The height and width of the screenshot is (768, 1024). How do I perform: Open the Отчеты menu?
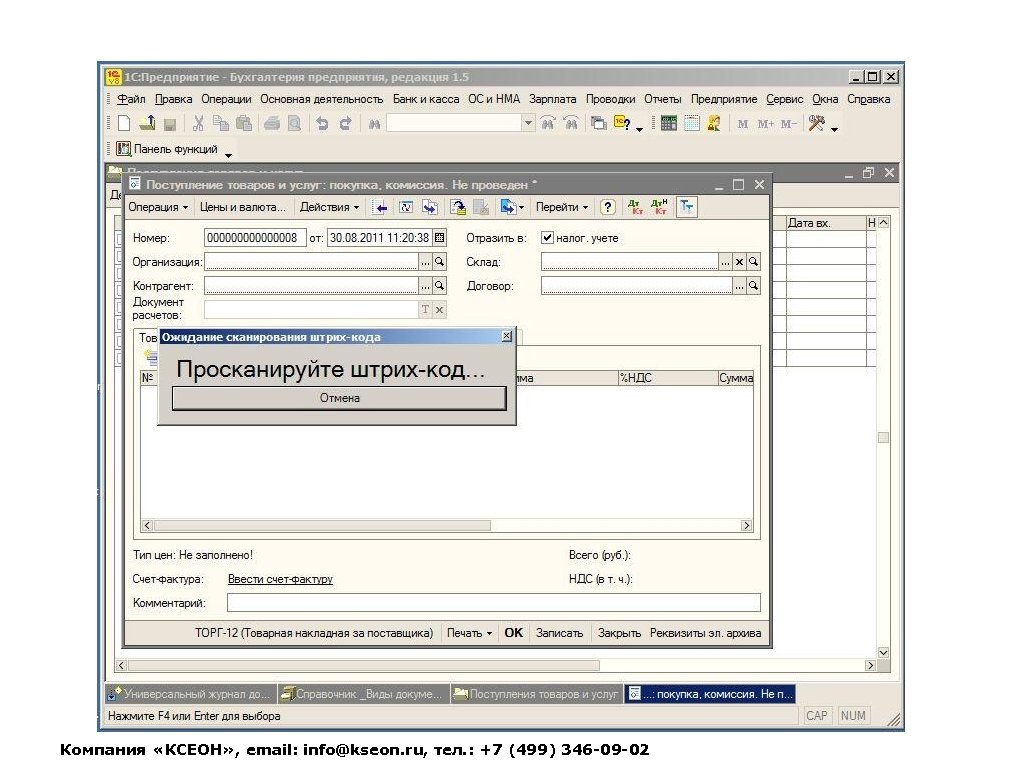click(662, 99)
